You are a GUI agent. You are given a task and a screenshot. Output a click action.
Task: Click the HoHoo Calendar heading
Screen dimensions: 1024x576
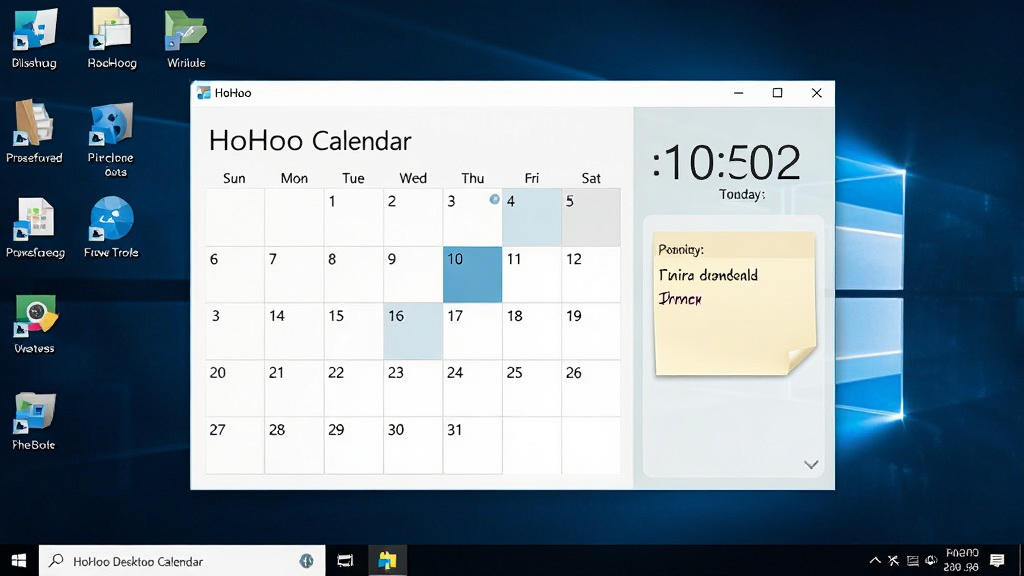(x=310, y=141)
